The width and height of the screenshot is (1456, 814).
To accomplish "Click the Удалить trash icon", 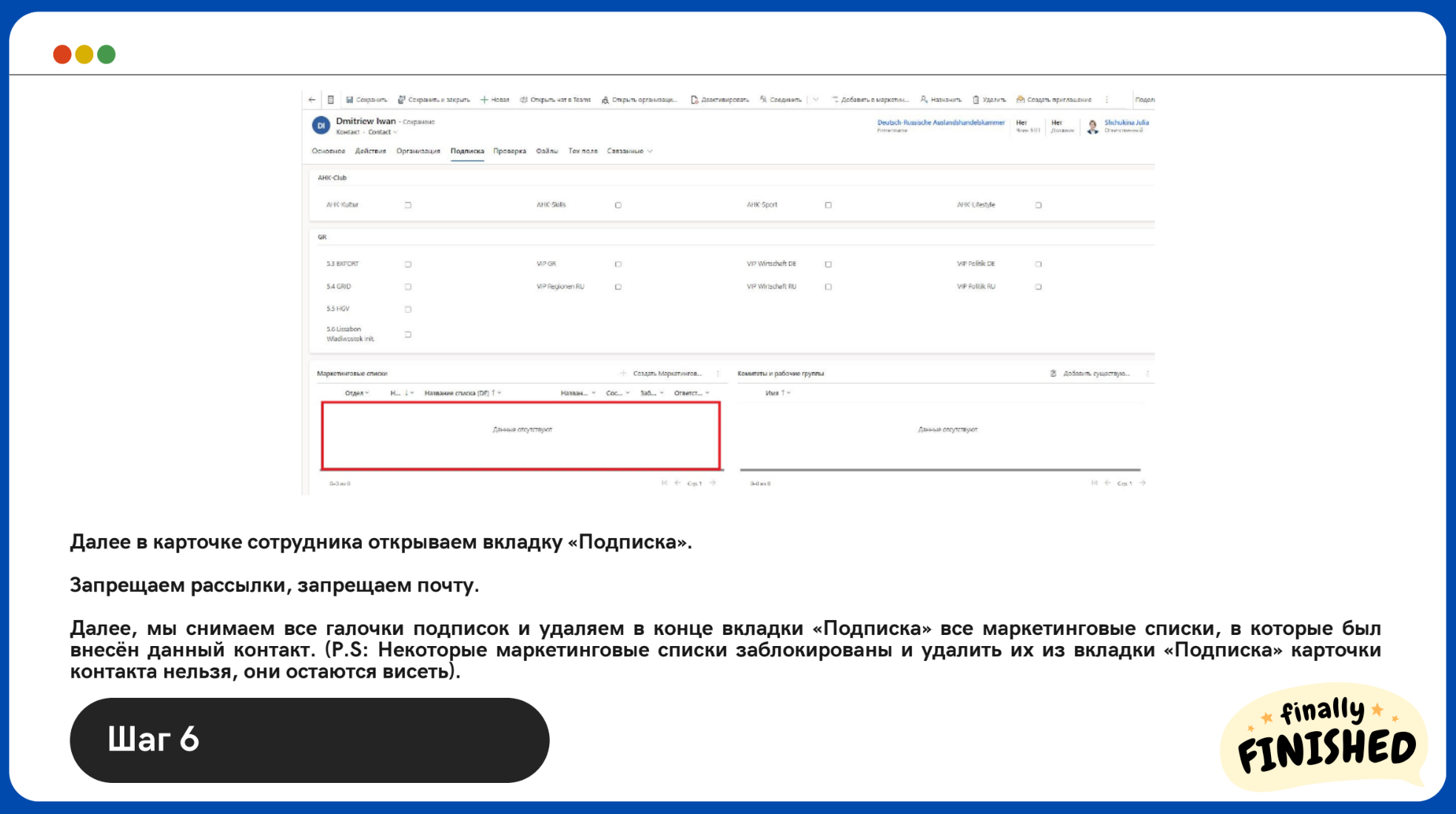I will tap(976, 100).
